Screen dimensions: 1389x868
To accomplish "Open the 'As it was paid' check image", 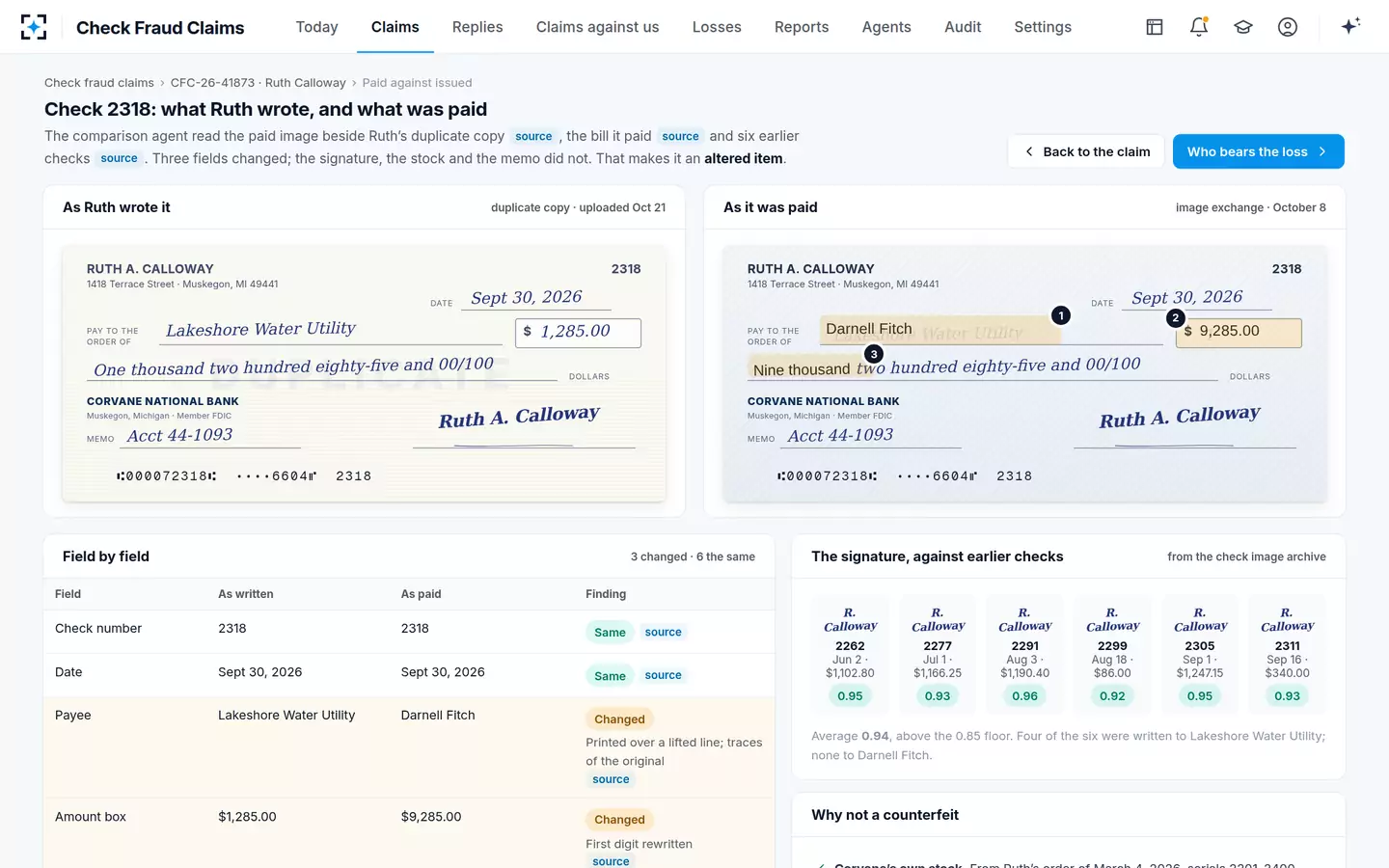I will coord(1024,373).
